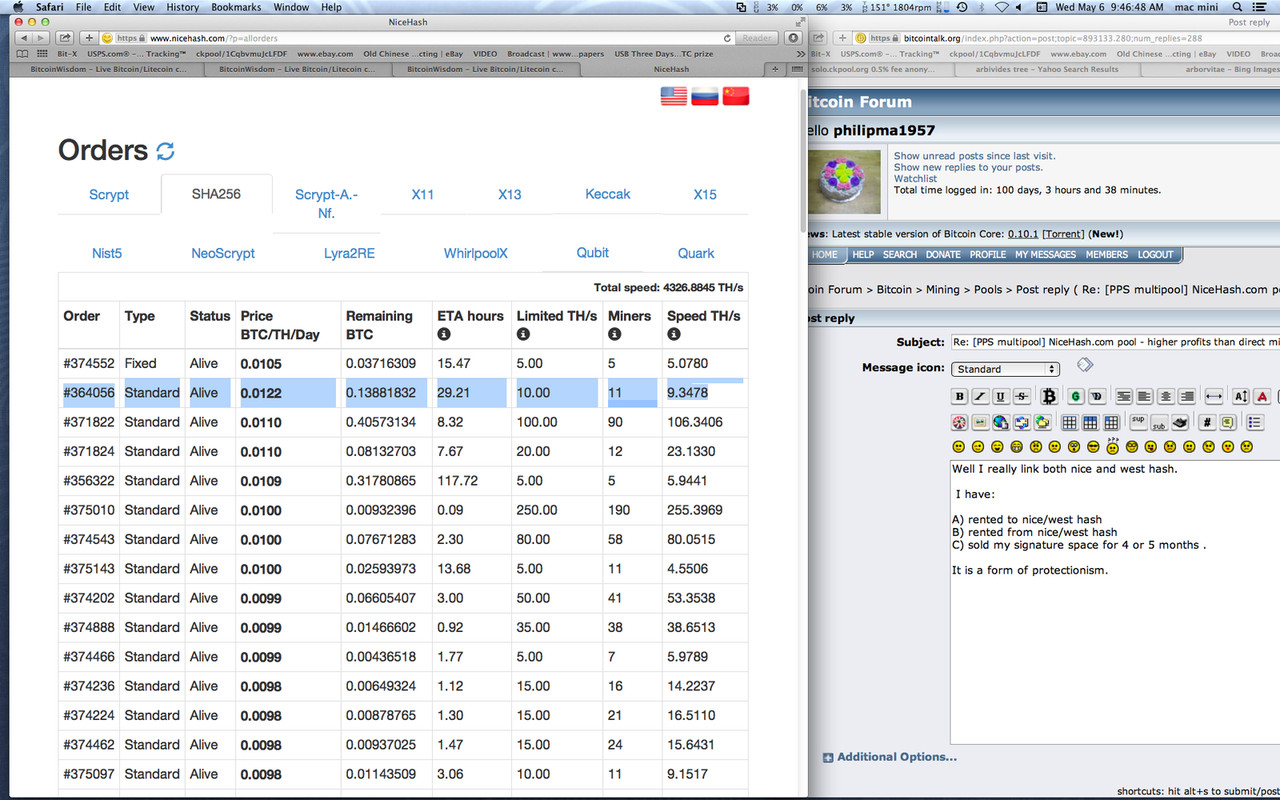
Task: Open the Safari History menu
Action: coord(182,7)
